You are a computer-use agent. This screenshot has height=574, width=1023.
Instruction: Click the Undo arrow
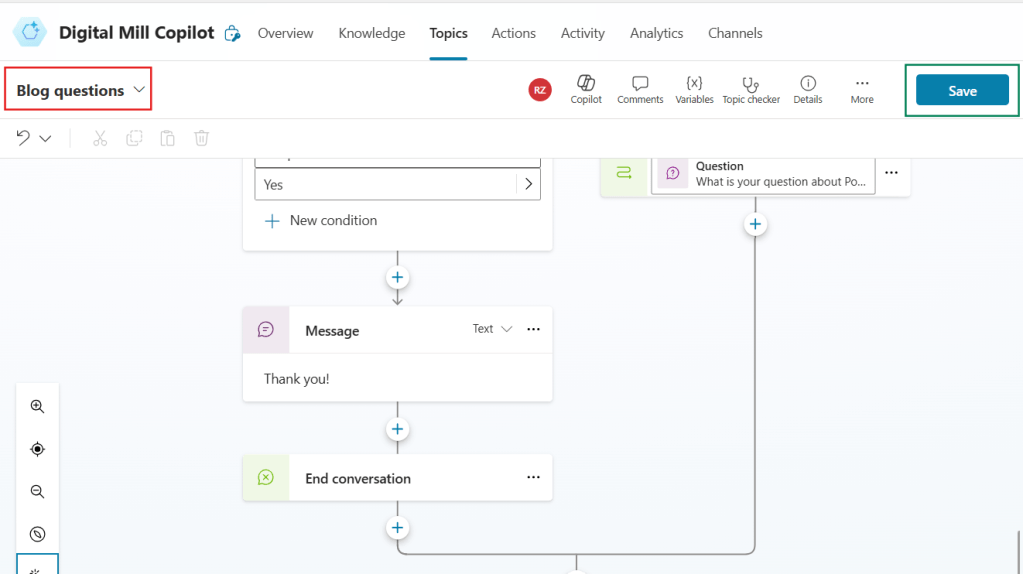point(23,138)
